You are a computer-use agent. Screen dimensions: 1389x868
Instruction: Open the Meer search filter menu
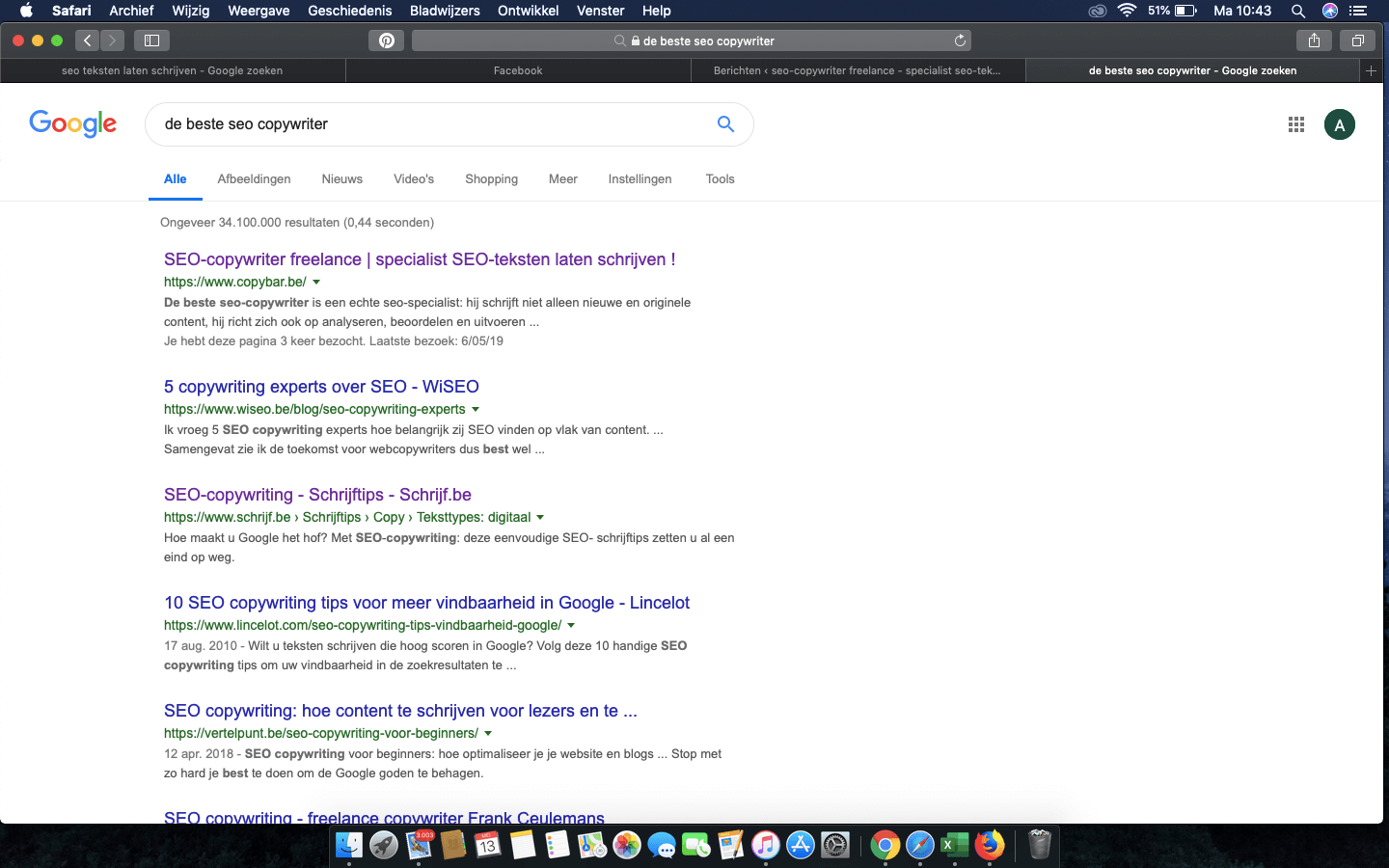tap(563, 179)
